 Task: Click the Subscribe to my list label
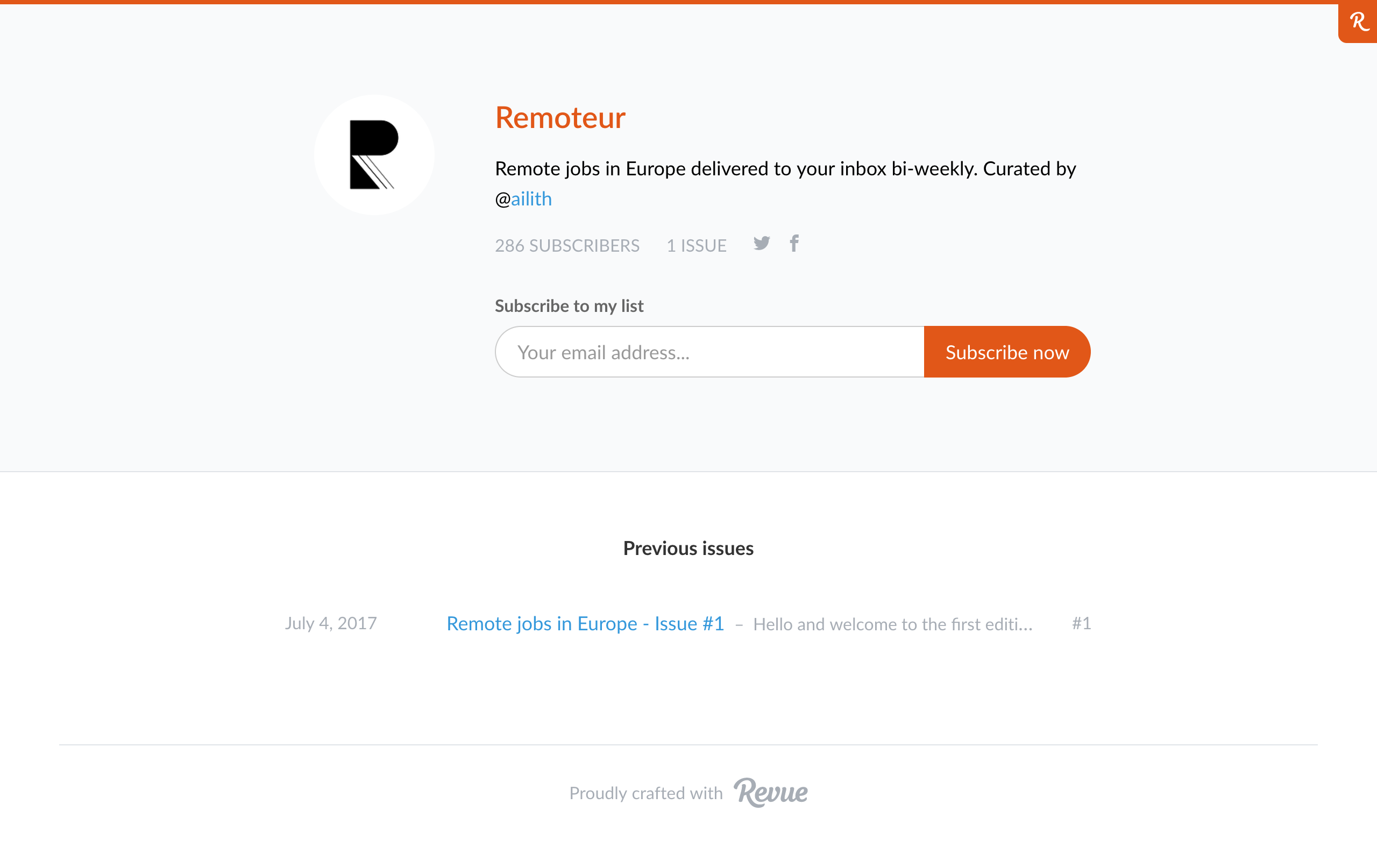[569, 306]
